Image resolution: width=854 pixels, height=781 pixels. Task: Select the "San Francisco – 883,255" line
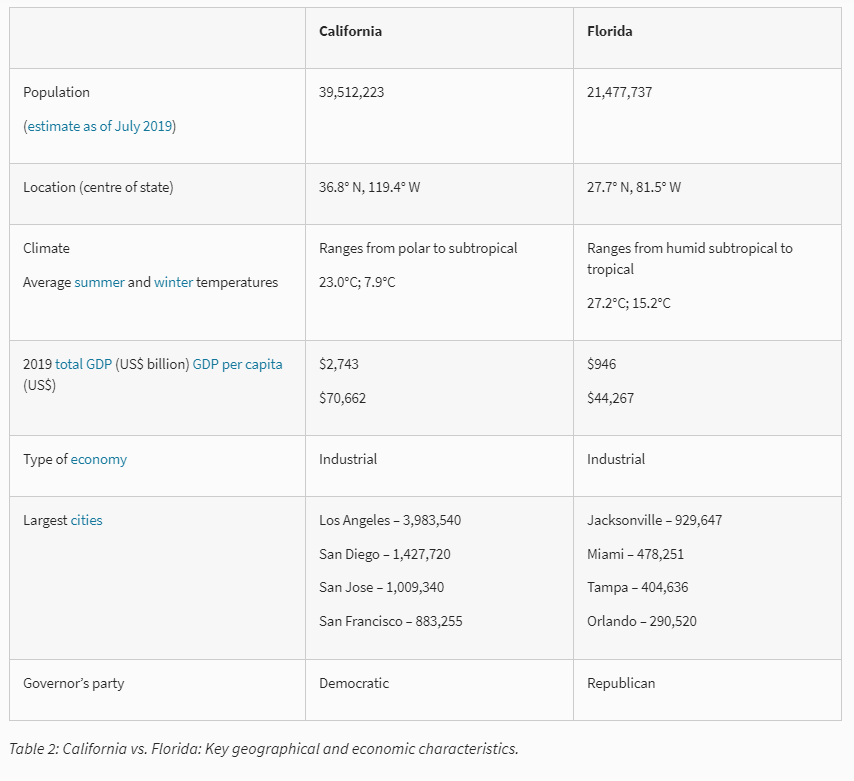(x=391, y=621)
